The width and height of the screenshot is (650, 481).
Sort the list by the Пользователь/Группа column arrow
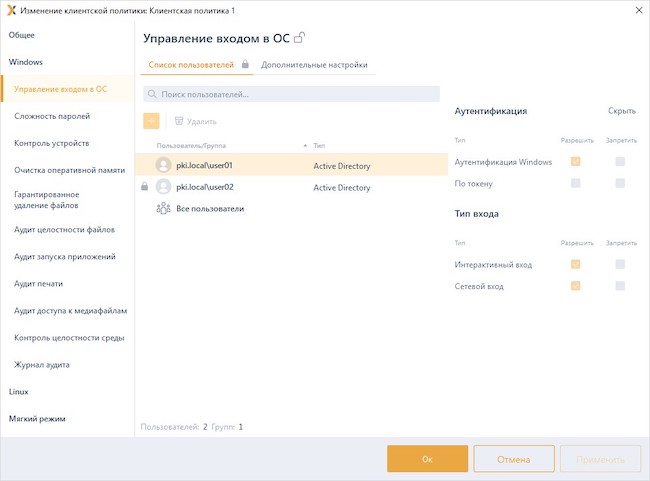coord(305,146)
